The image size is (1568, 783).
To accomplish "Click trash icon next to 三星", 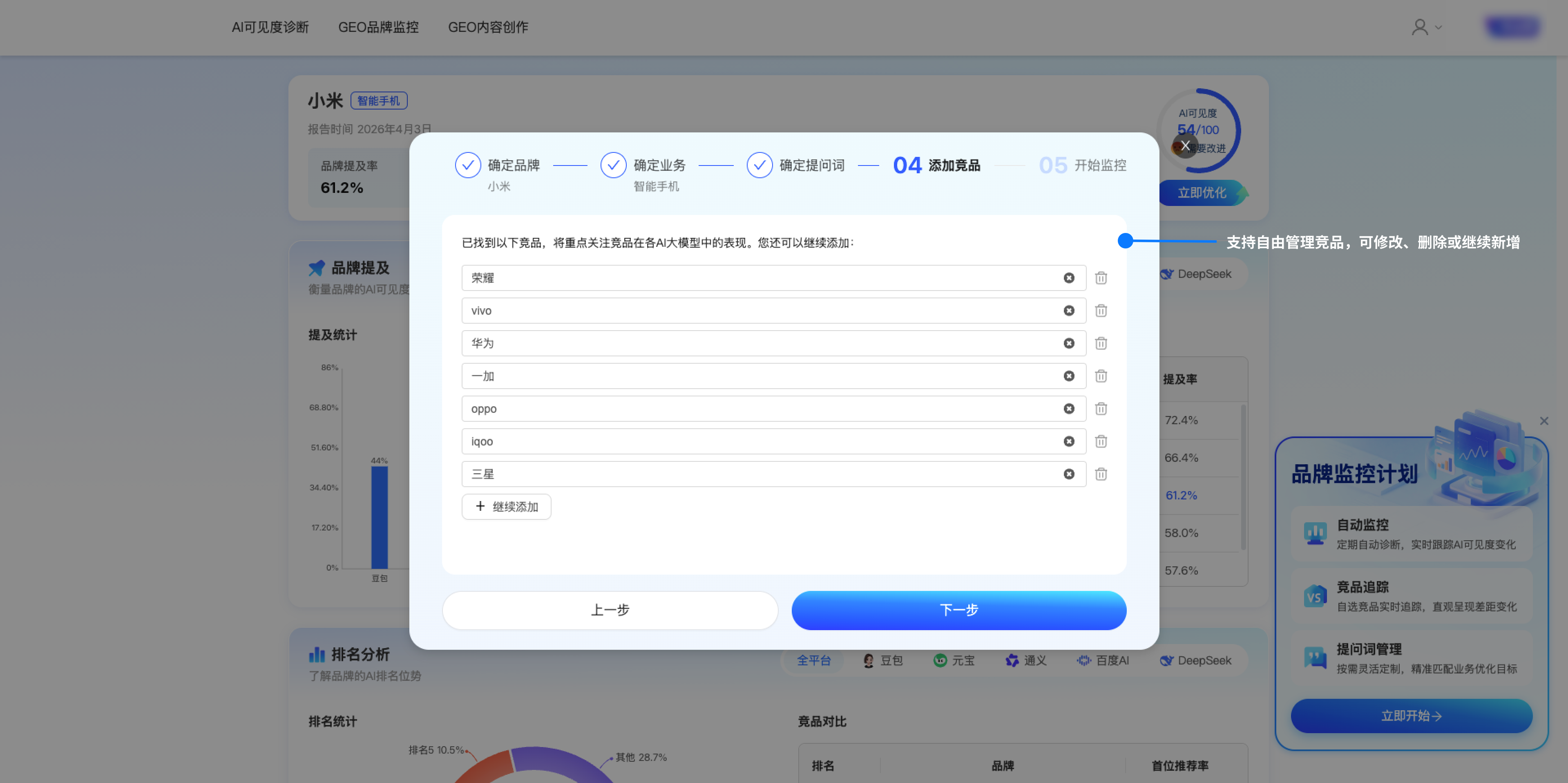I will click(1101, 474).
